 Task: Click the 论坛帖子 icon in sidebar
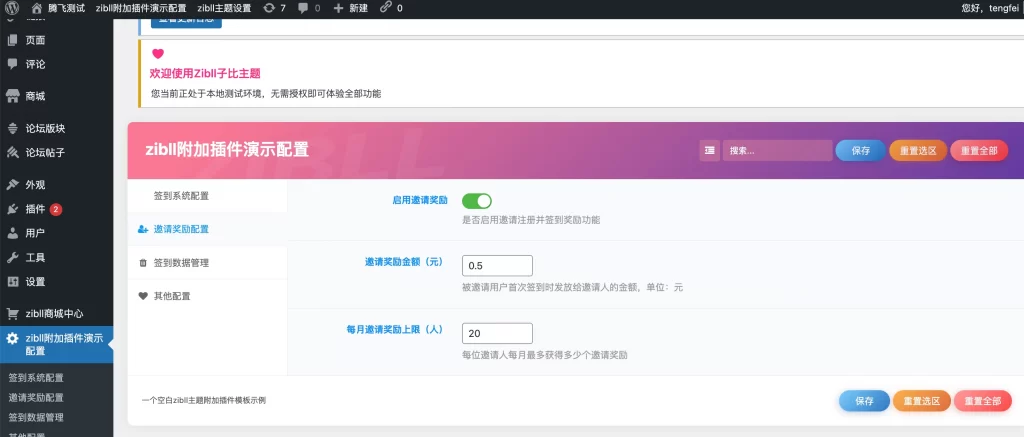click(12, 153)
